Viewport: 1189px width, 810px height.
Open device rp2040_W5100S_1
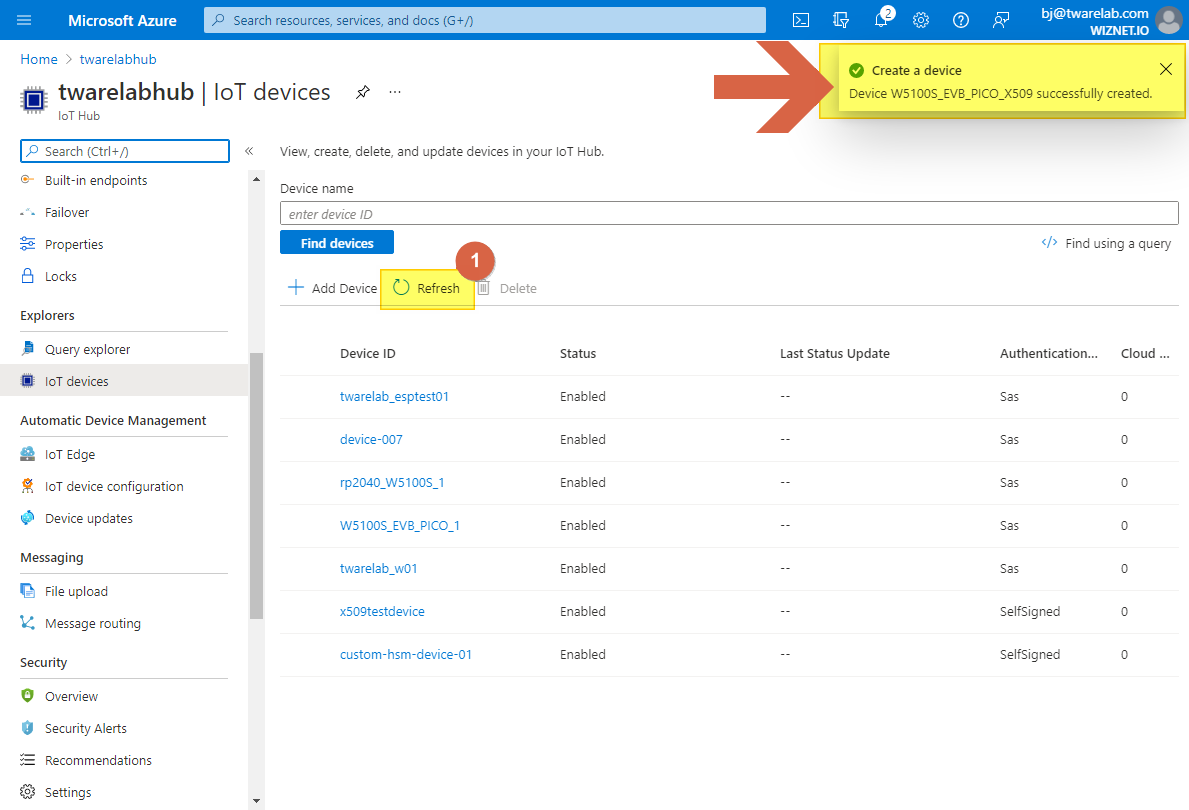pyautogui.click(x=392, y=482)
